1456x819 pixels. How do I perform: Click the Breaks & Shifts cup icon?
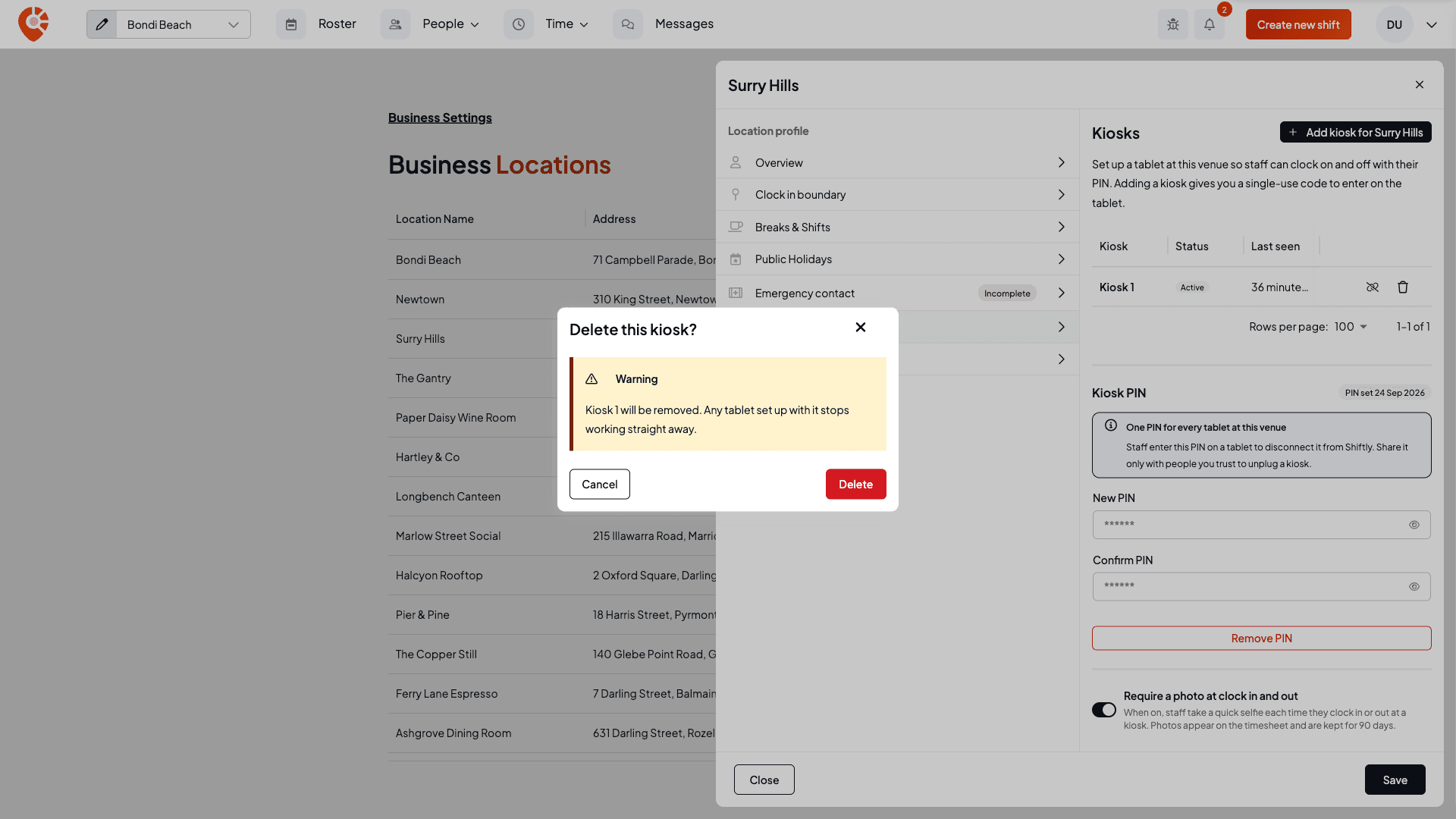click(x=736, y=227)
